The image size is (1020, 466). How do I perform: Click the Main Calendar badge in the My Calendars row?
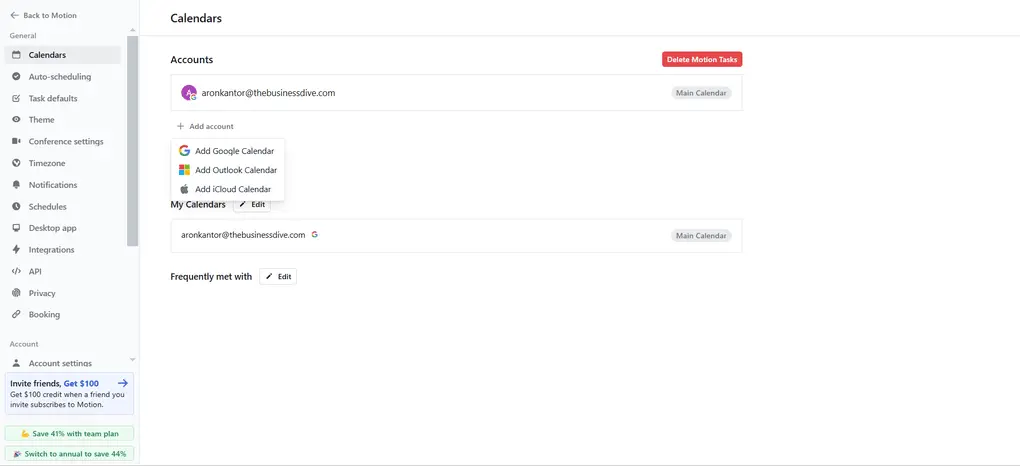coord(701,236)
